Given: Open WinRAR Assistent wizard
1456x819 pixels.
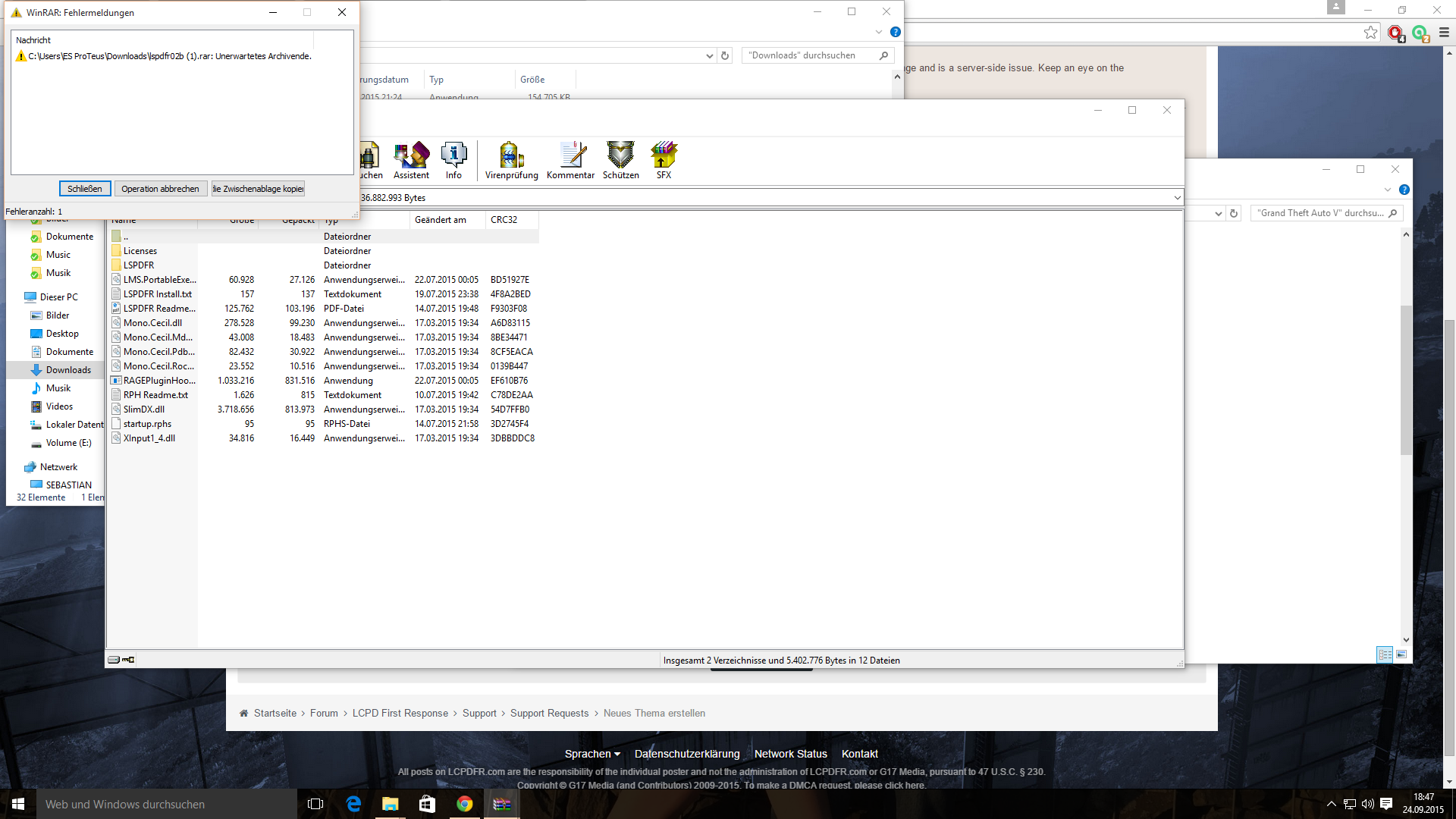Looking at the screenshot, I should [411, 160].
